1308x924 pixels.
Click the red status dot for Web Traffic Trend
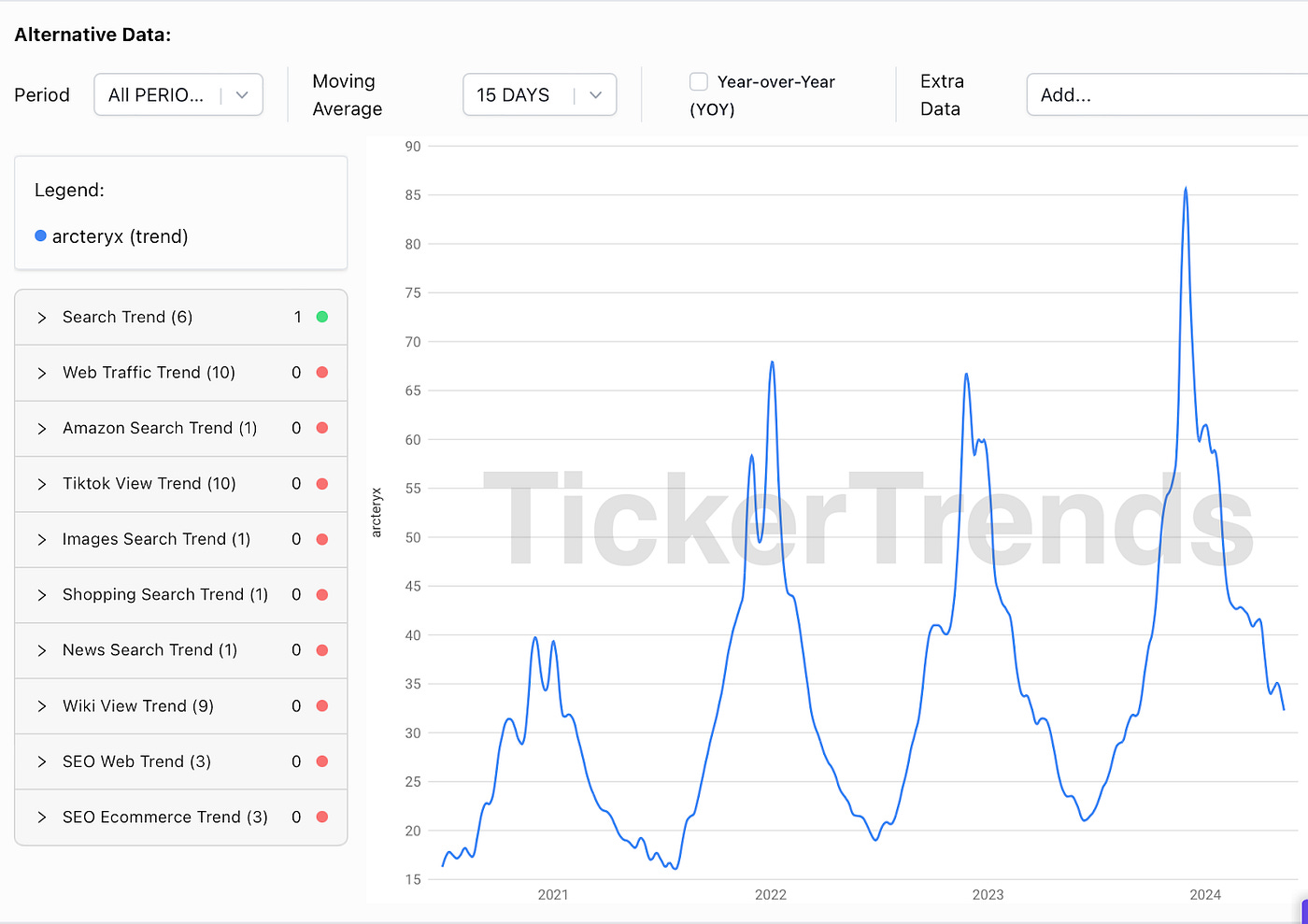[322, 372]
